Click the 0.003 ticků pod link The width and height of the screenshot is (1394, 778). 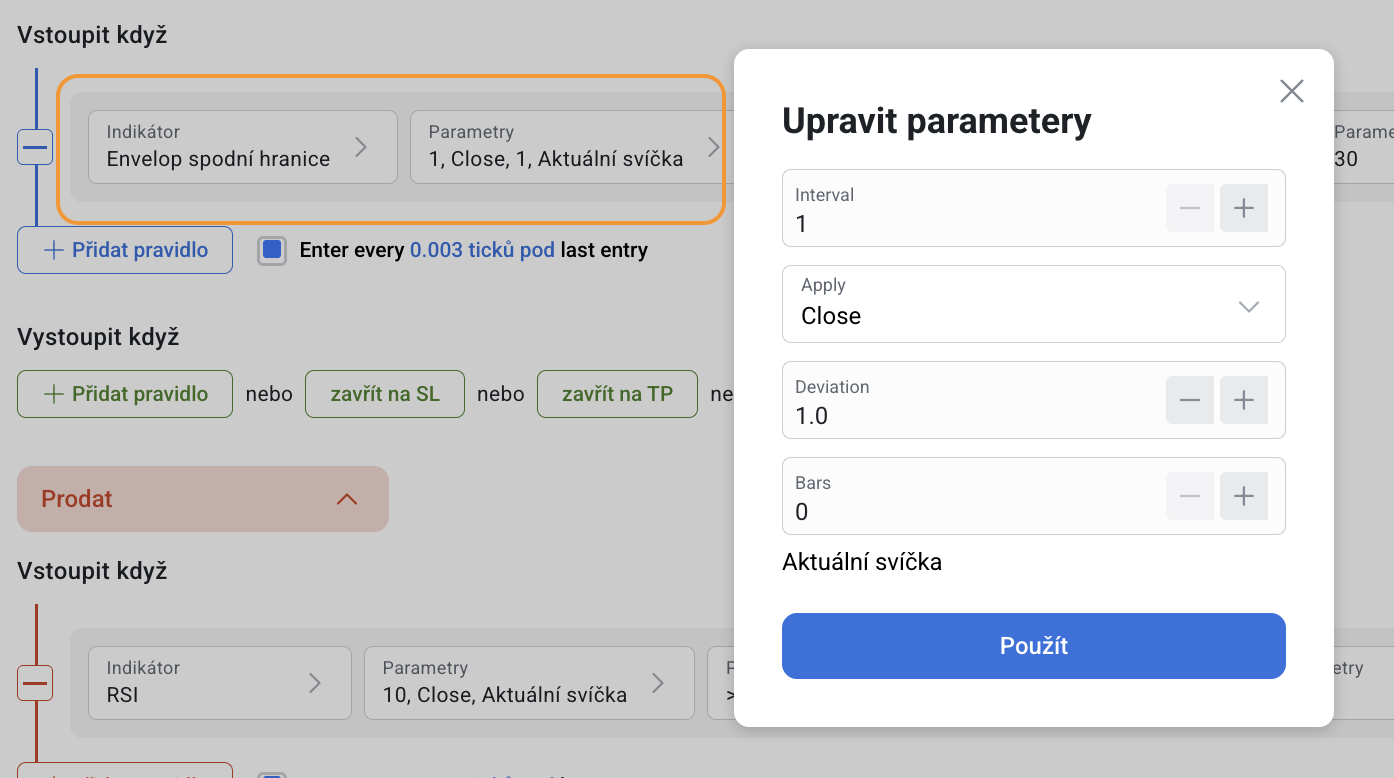pos(482,250)
